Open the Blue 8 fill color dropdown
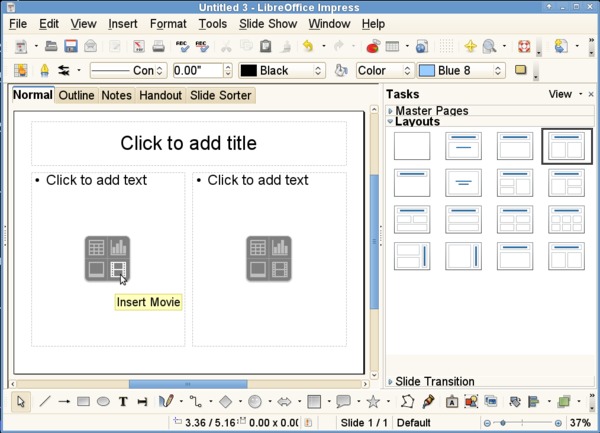 (x=461, y=70)
